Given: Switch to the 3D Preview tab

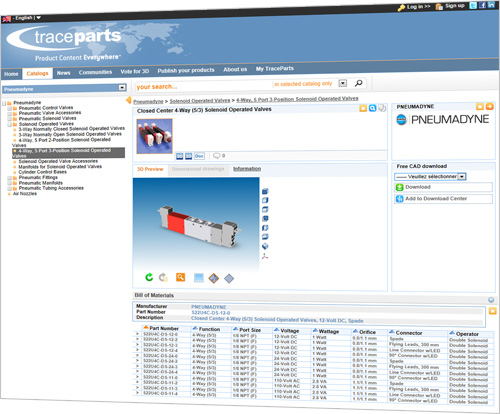Looking at the screenshot, I should tap(150, 169).
